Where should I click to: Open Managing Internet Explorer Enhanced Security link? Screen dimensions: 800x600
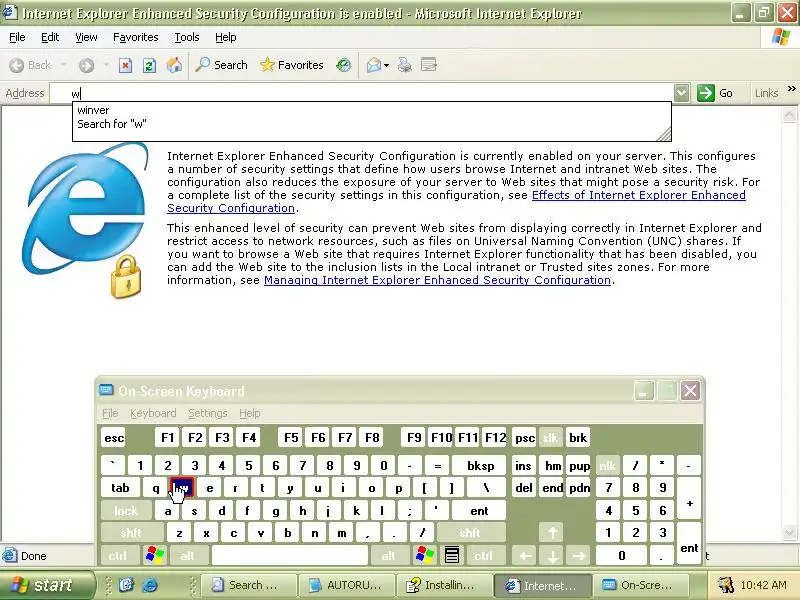[437, 280]
